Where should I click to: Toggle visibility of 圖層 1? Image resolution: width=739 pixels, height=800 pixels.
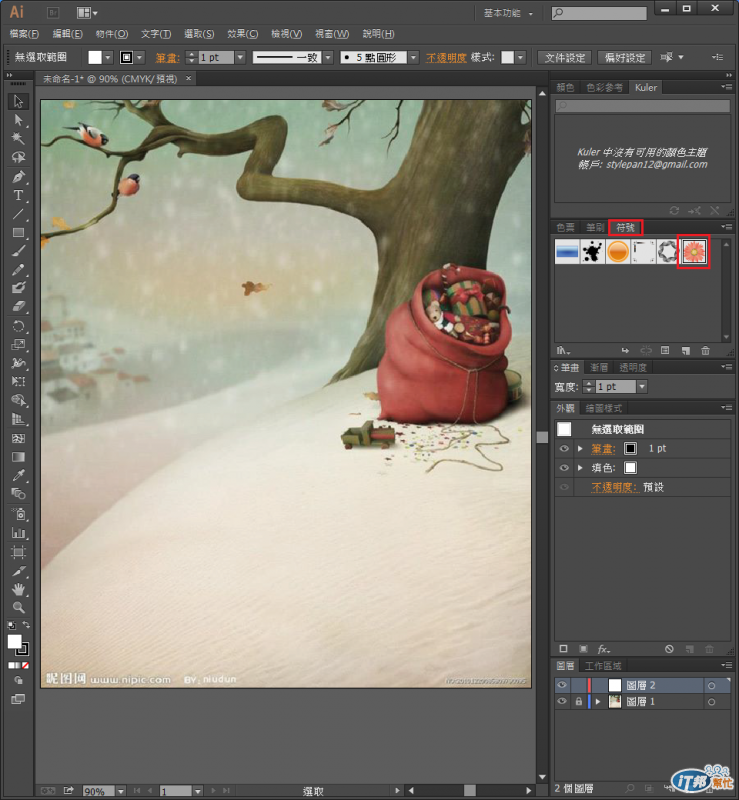click(x=562, y=702)
